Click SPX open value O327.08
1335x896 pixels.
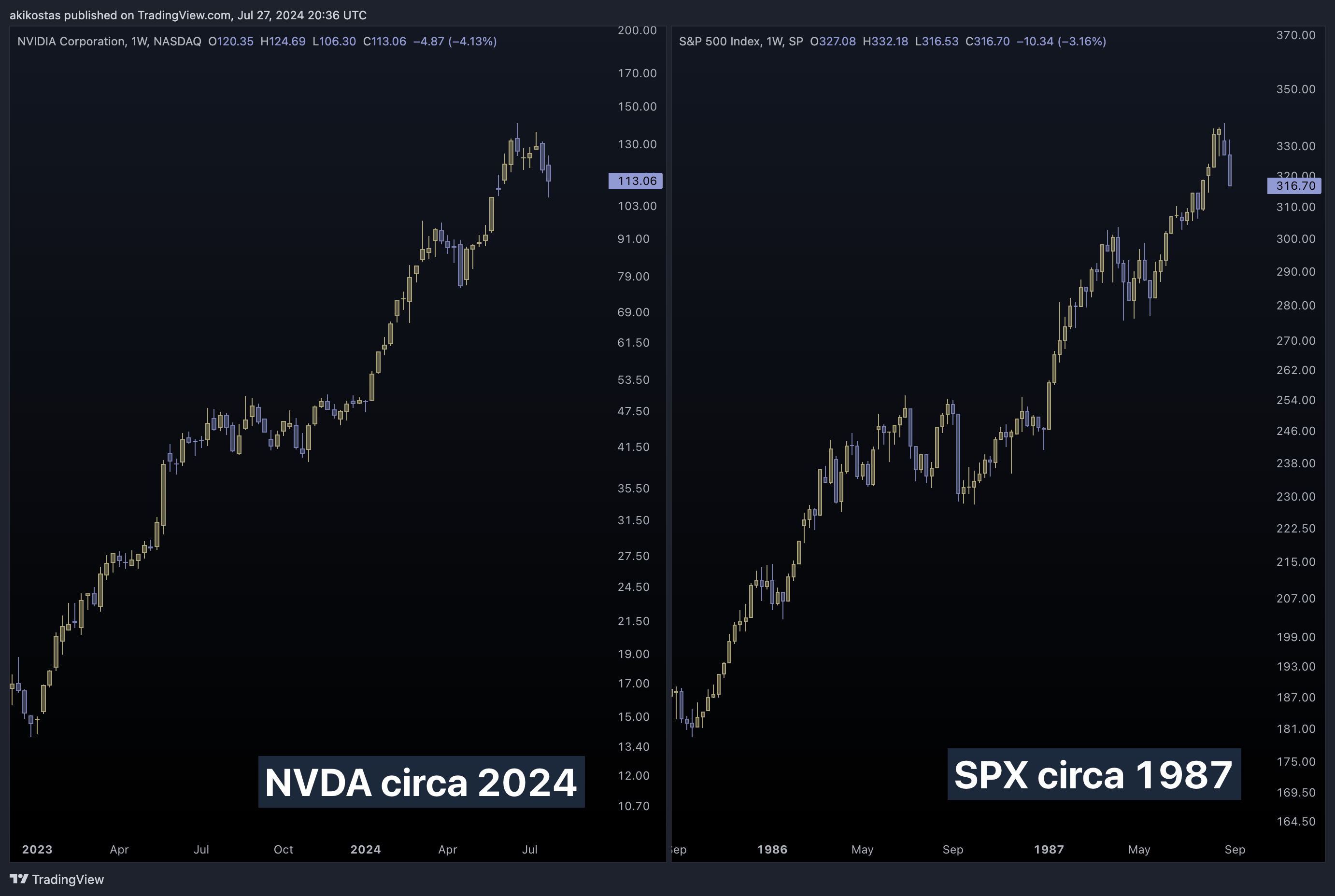click(833, 41)
